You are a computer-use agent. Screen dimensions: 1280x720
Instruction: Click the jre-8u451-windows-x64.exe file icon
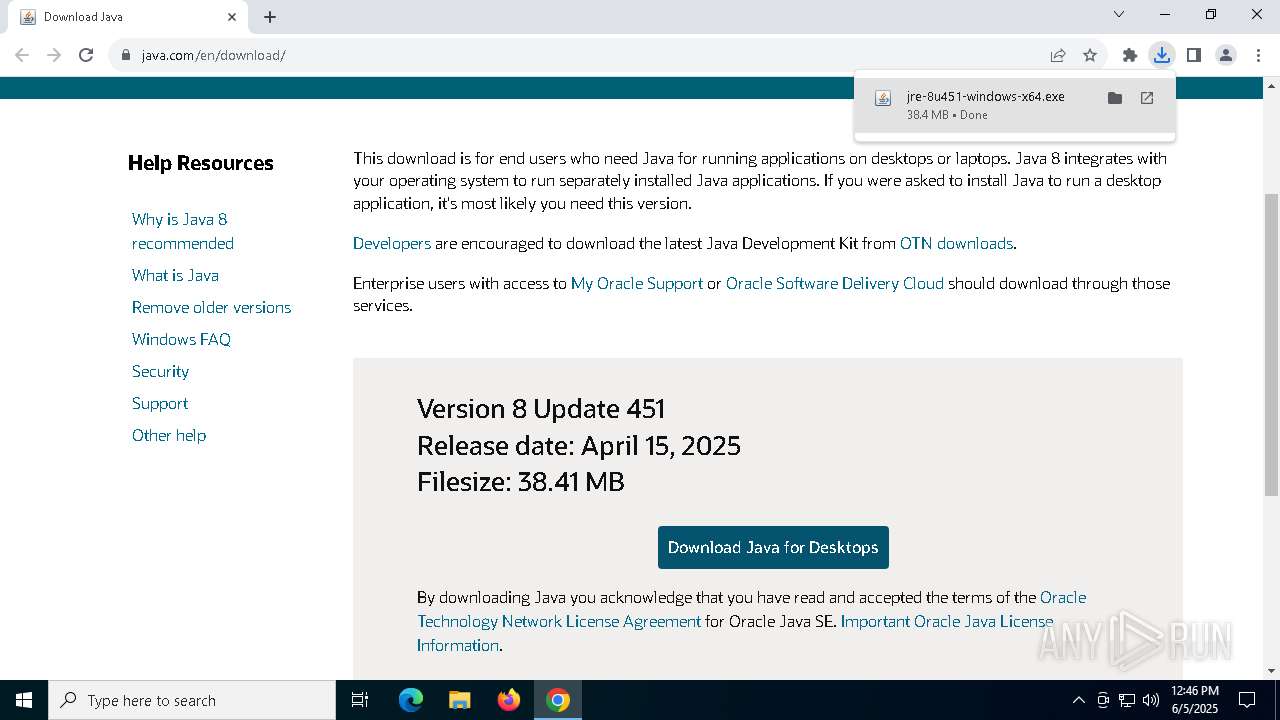coord(883,98)
